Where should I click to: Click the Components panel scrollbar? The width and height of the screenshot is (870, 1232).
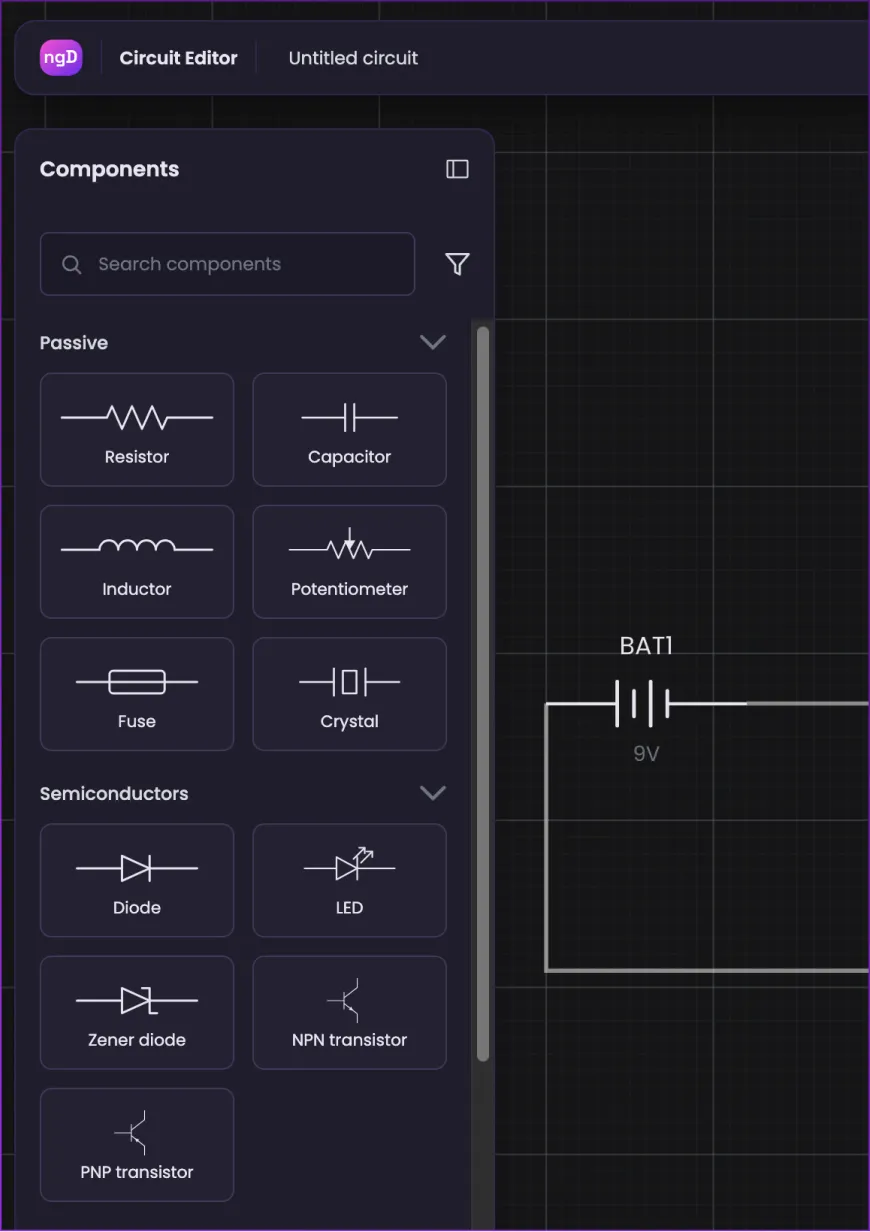pos(483,694)
